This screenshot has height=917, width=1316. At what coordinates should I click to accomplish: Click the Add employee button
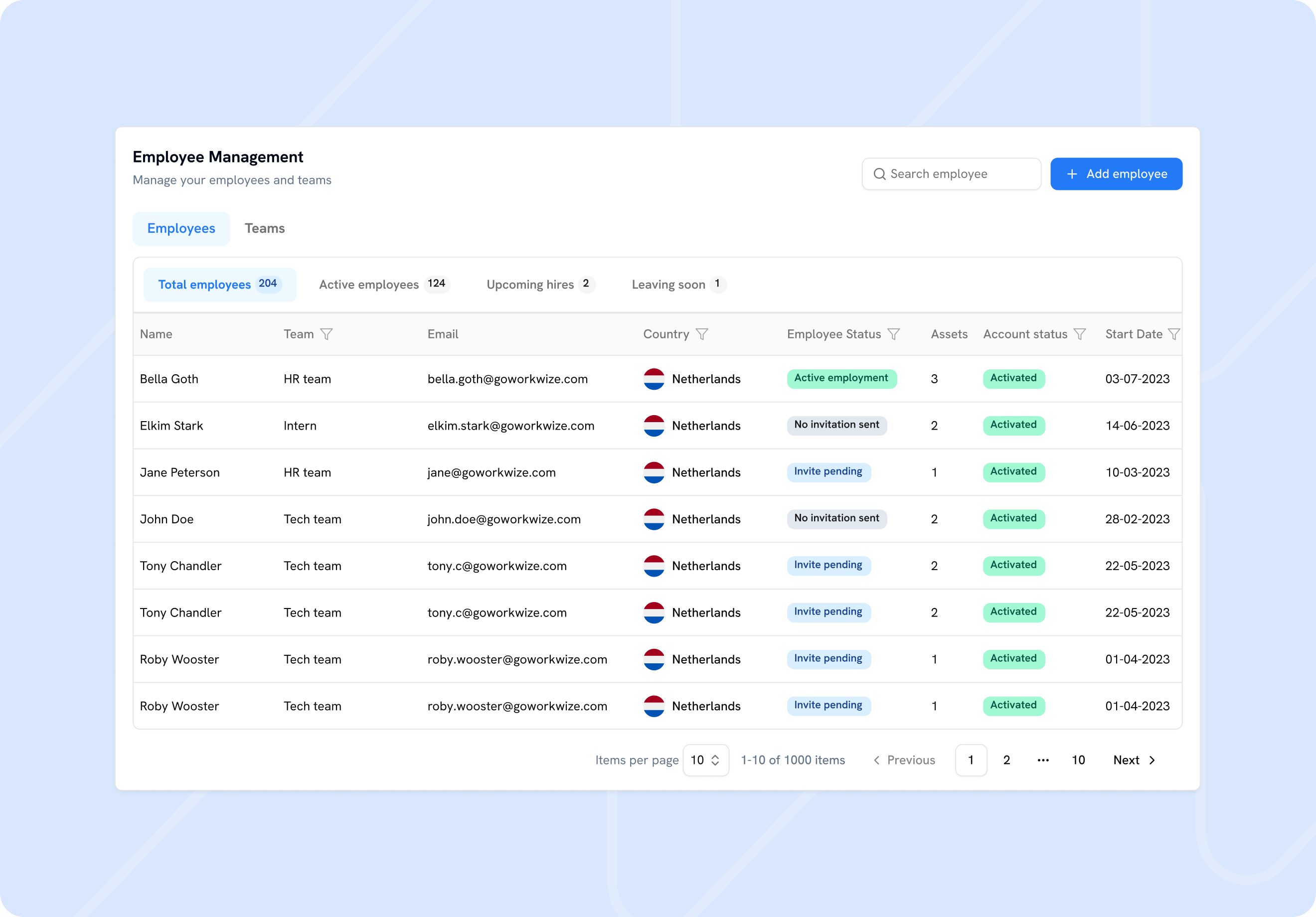point(1116,173)
